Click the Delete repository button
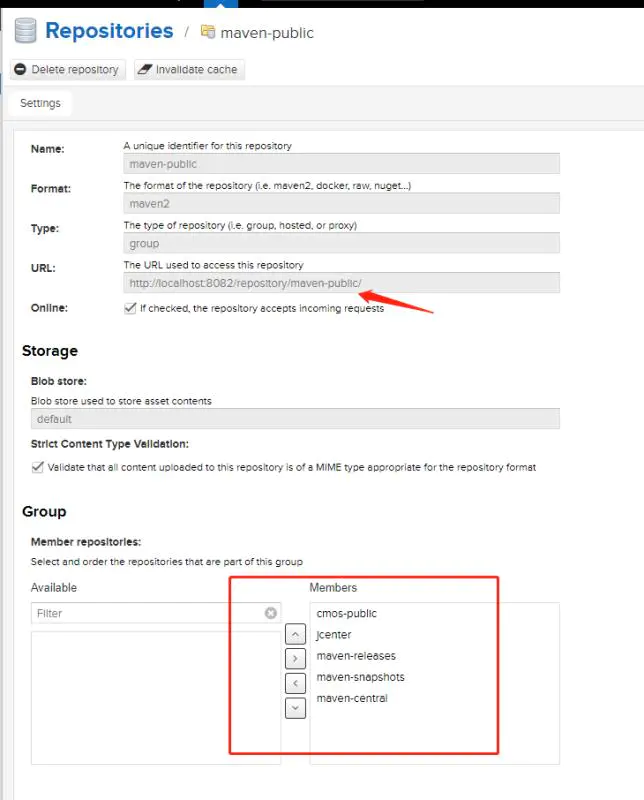Viewport: 644px width, 800px height. tap(67, 69)
